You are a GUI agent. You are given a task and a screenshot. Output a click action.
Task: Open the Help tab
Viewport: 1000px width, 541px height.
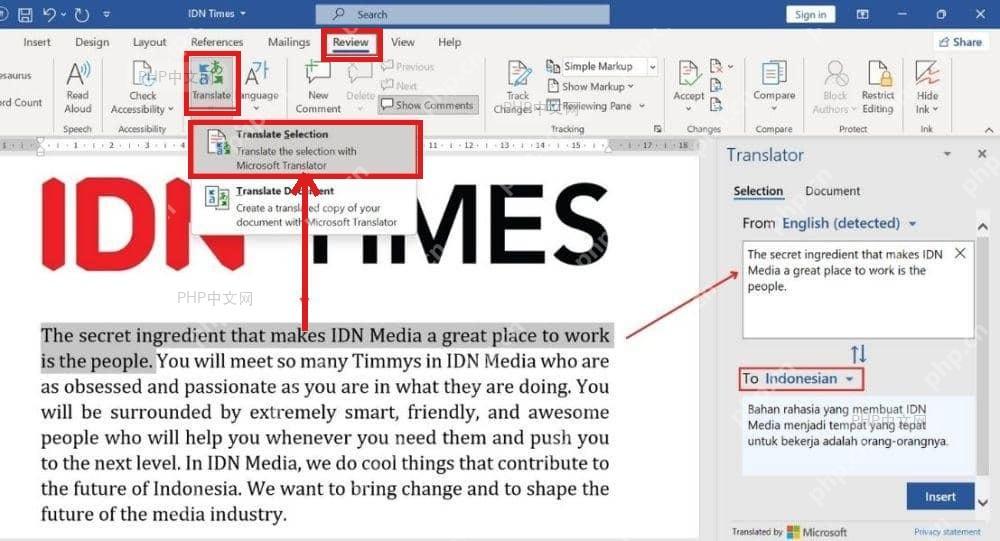point(449,42)
